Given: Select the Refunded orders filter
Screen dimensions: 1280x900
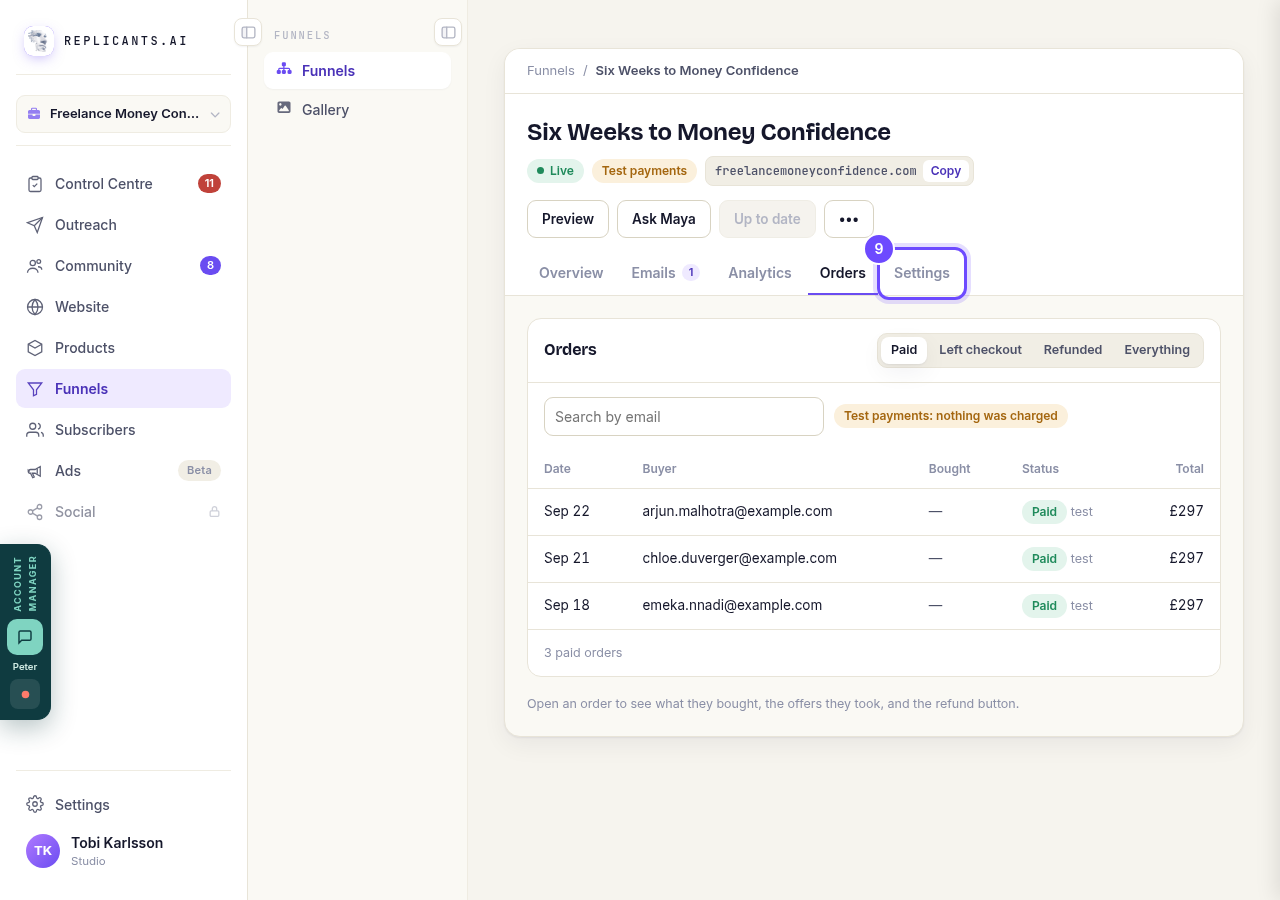Looking at the screenshot, I should point(1073,350).
